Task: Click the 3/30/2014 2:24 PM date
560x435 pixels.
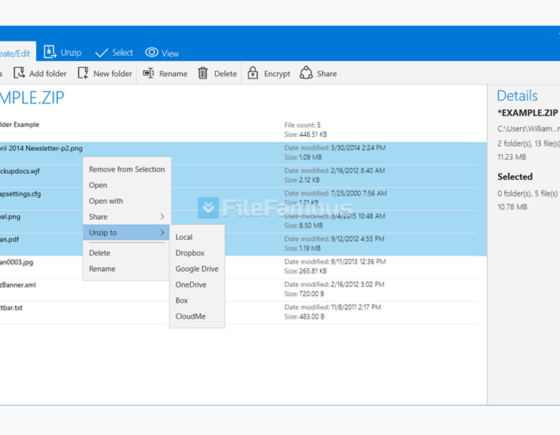Action: point(358,148)
